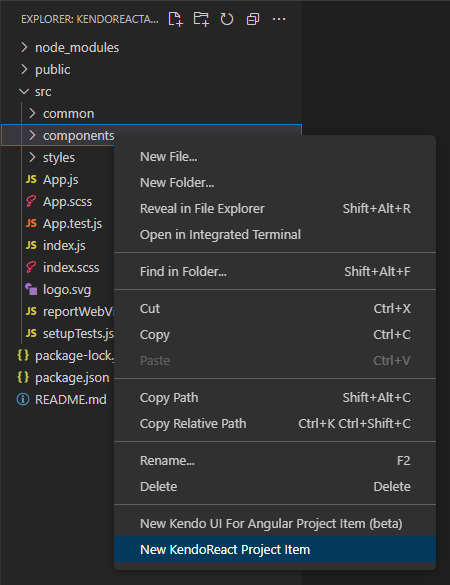Collapse all folders using the collapse icon

click(253, 19)
